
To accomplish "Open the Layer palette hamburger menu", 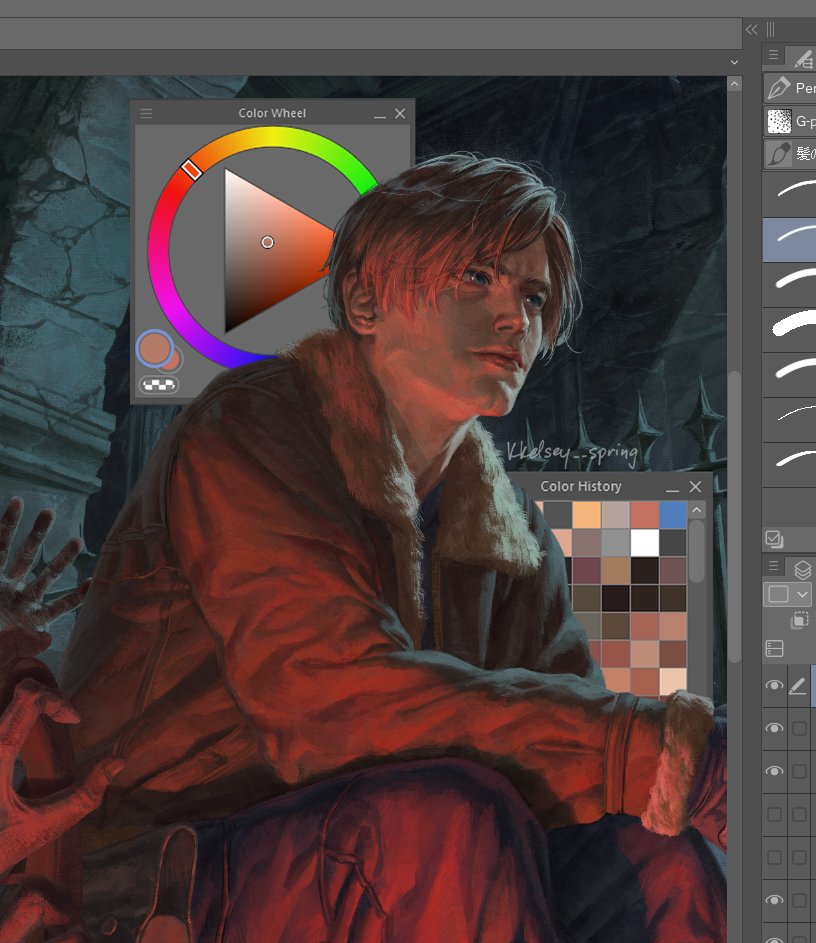I will click(x=773, y=566).
